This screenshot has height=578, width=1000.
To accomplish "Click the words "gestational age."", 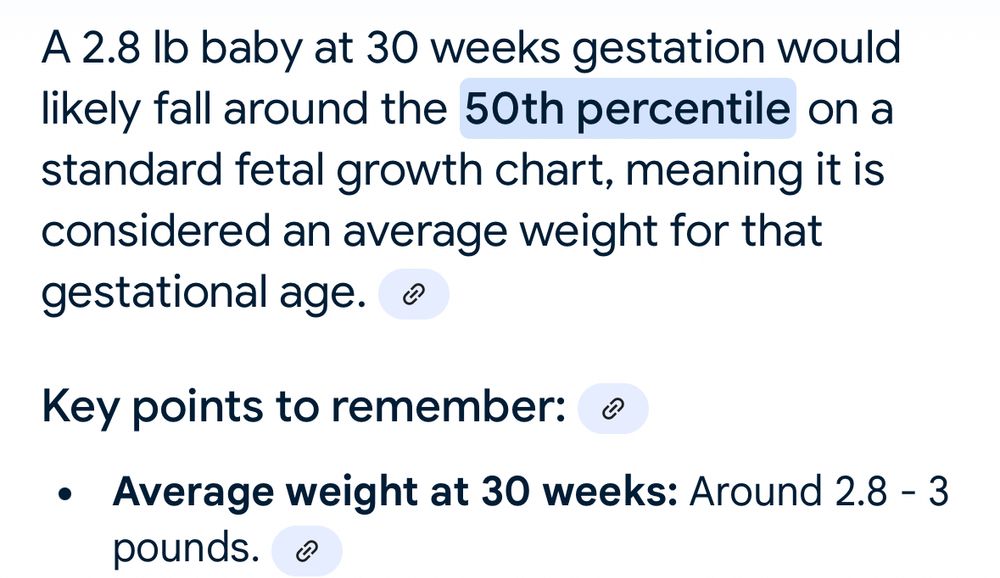I will click(x=203, y=293).
